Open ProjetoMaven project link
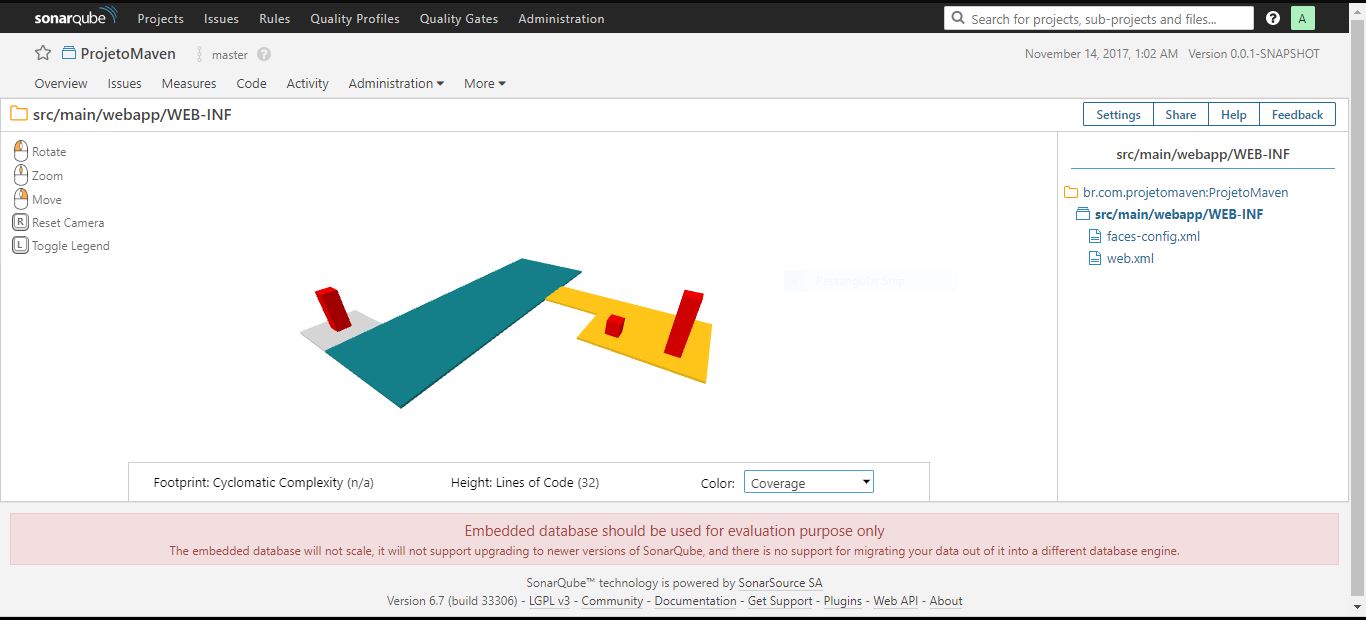 [x=127, y=54]
